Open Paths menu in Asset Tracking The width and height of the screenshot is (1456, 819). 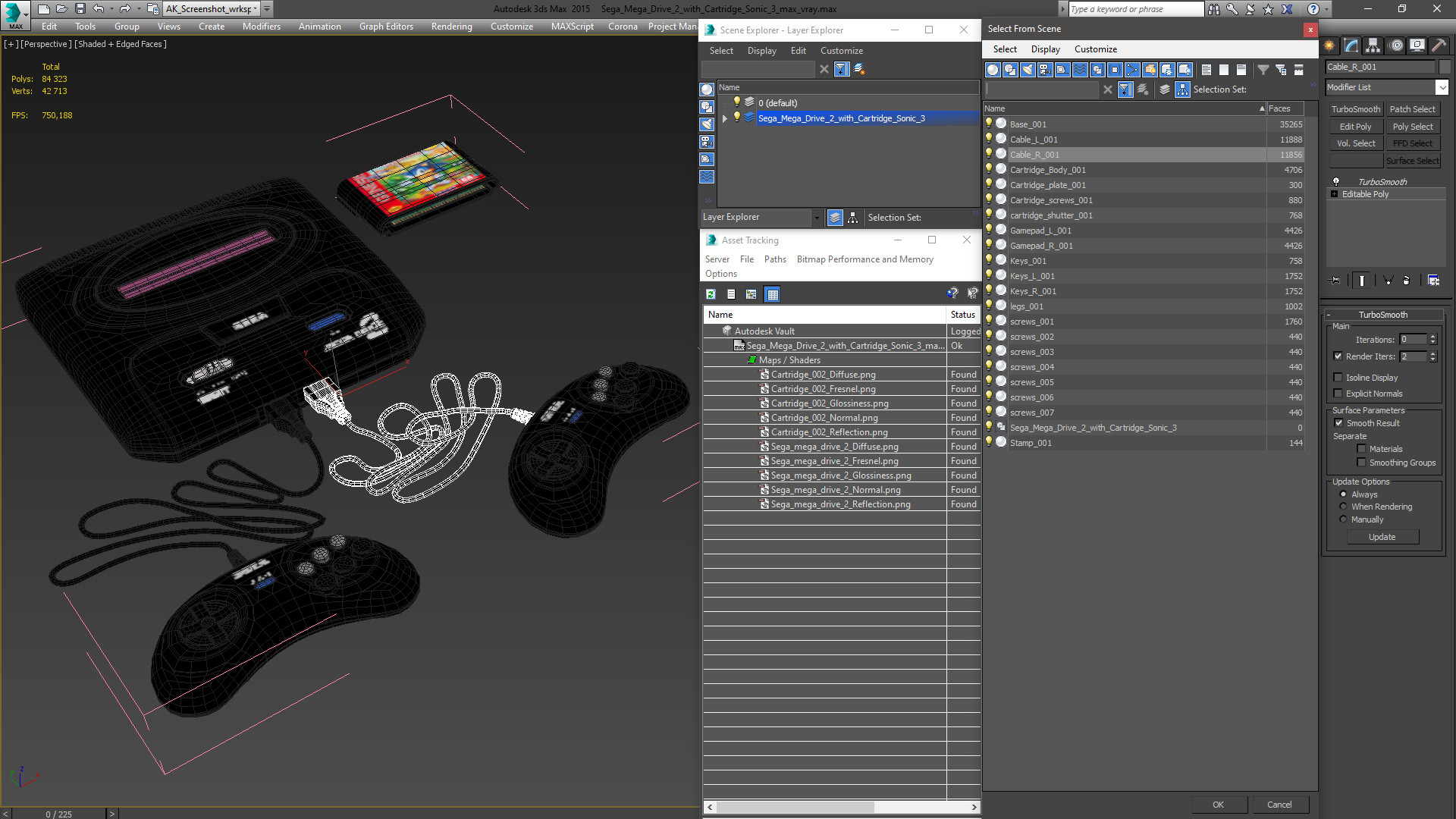[775, 259]
